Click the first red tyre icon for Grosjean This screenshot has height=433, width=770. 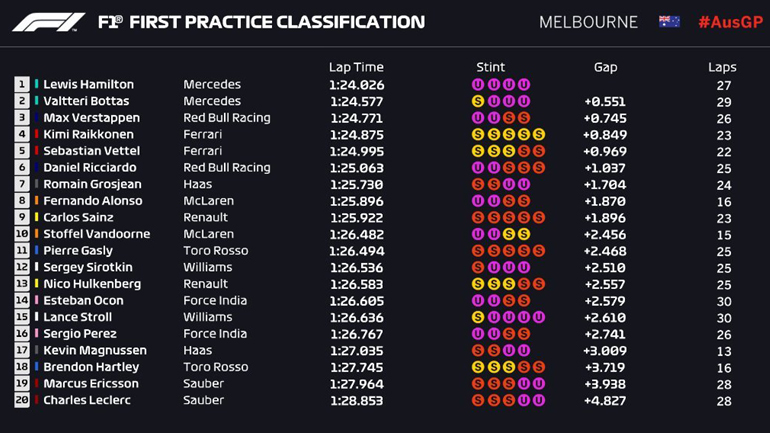coord(477,184)
